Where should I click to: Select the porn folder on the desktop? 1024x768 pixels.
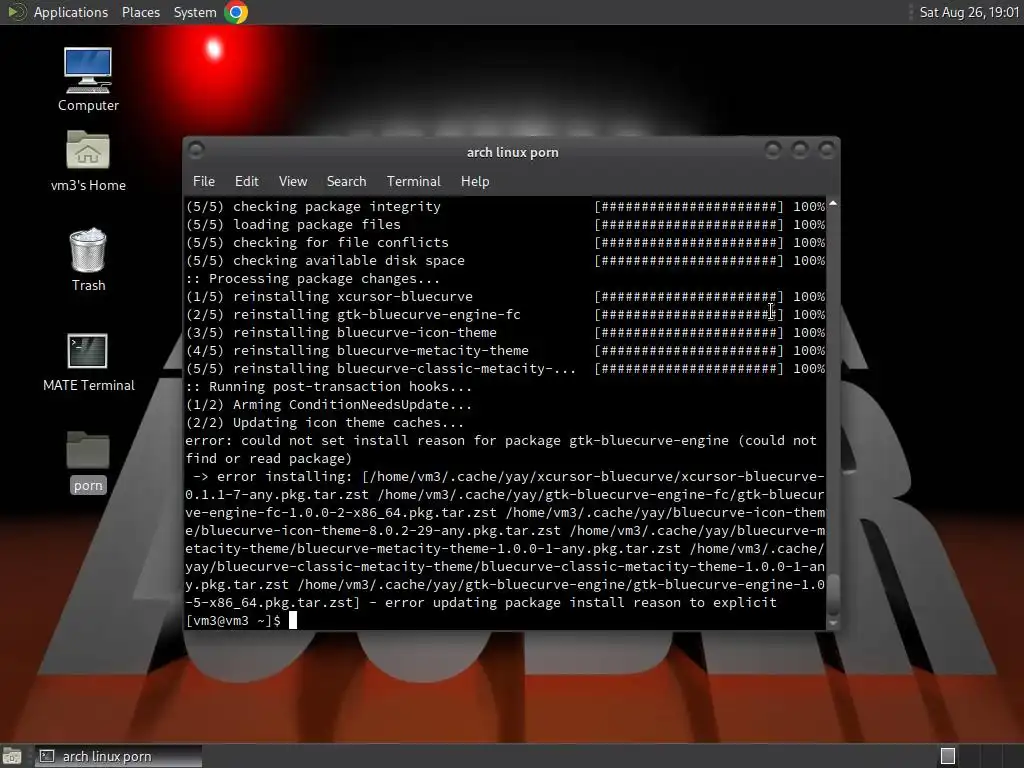tap(88, 461)
